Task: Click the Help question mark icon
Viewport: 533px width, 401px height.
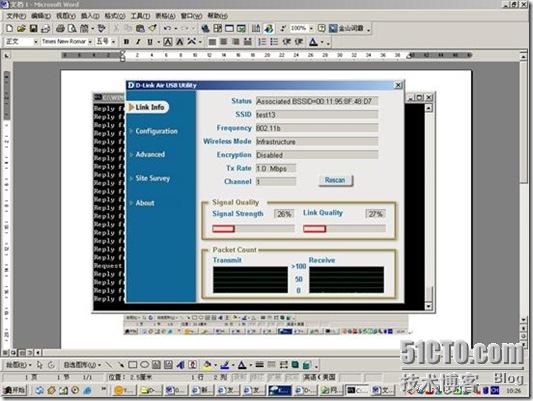Action: (x=322, y=29)
